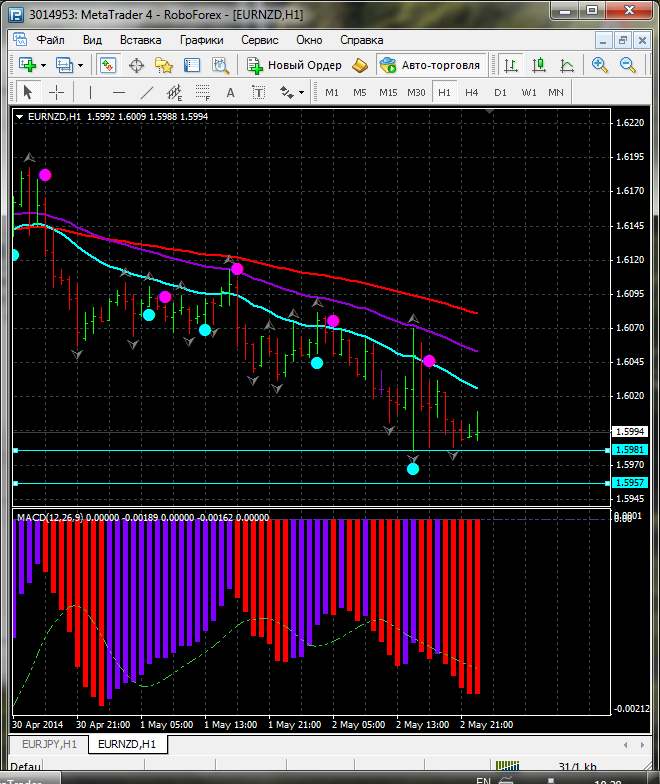This screenshot has height=784, width=660.
Task: Open the Графики menu
Action: [202, 40]
